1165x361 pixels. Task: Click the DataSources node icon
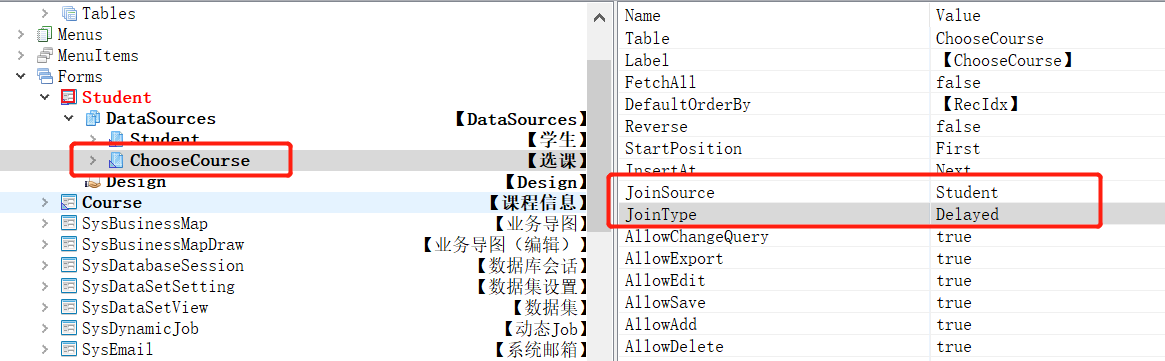pyautogui.click(x=93, y=119)
